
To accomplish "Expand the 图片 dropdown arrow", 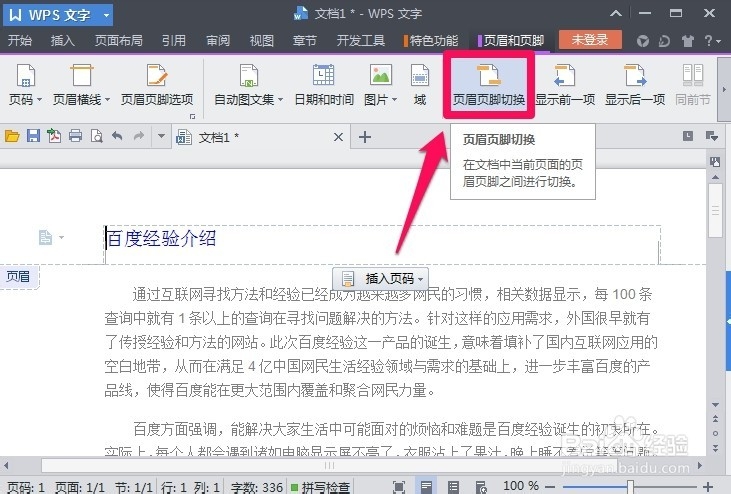I will pyautogui.click(x=394, y=99).
